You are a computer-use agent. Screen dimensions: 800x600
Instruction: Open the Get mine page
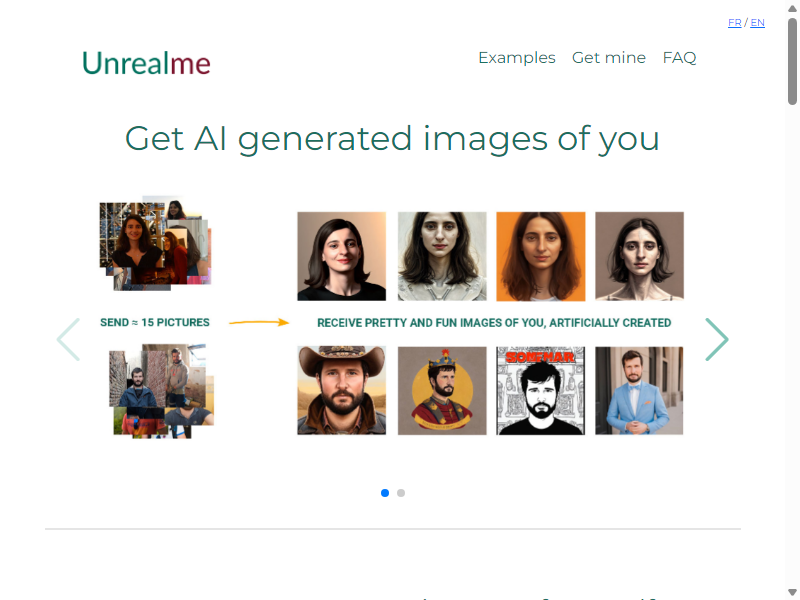tap(609, 58)
